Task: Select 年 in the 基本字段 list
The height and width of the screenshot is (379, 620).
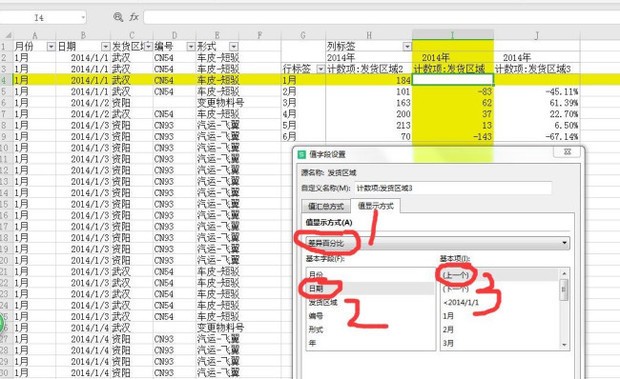Action: pos(370,343)
